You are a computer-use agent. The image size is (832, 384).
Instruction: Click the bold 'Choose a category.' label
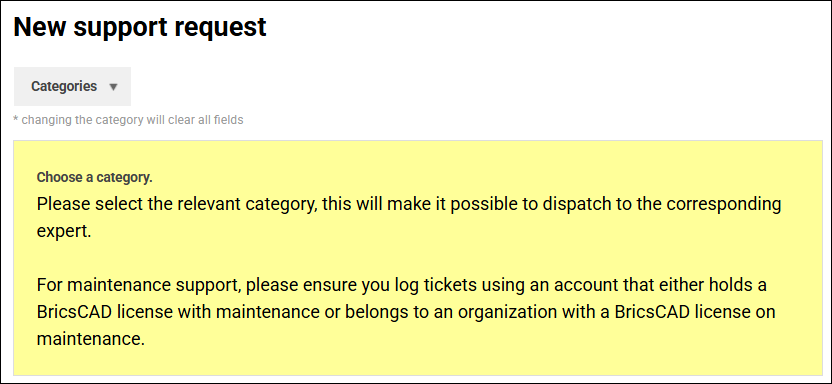94,178
